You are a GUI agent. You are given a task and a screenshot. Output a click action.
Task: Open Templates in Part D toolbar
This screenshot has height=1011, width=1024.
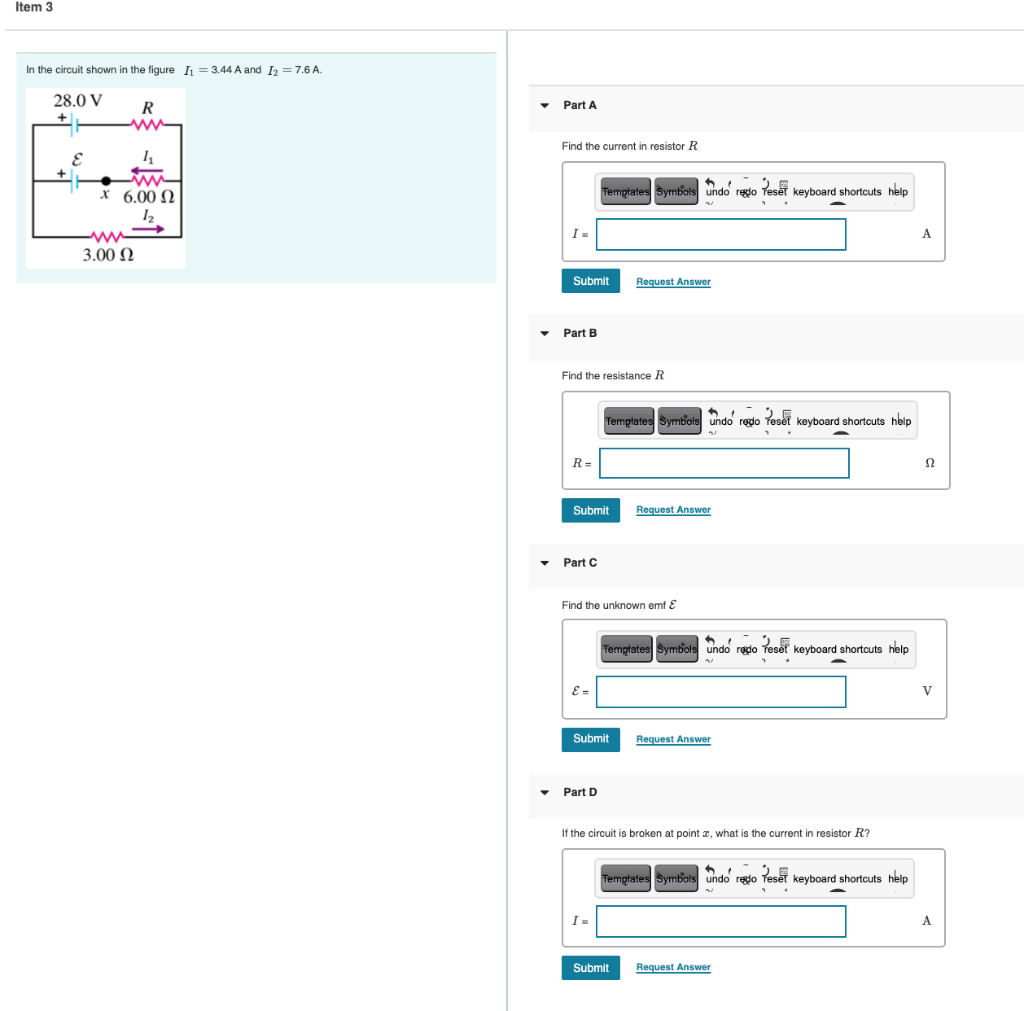[626, 878]
